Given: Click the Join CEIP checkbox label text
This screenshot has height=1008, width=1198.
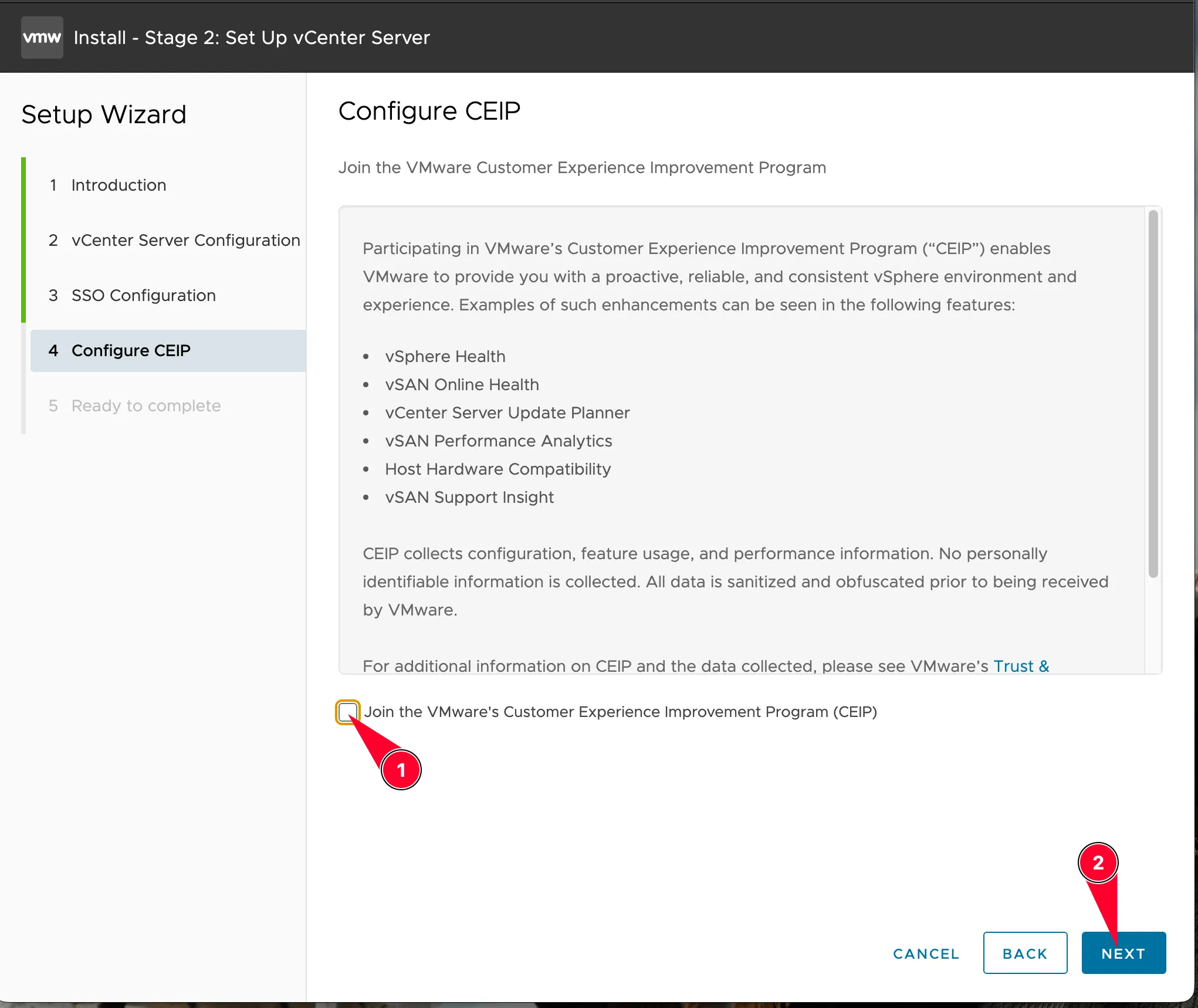Looking at the screenshot, I should 621,712.
